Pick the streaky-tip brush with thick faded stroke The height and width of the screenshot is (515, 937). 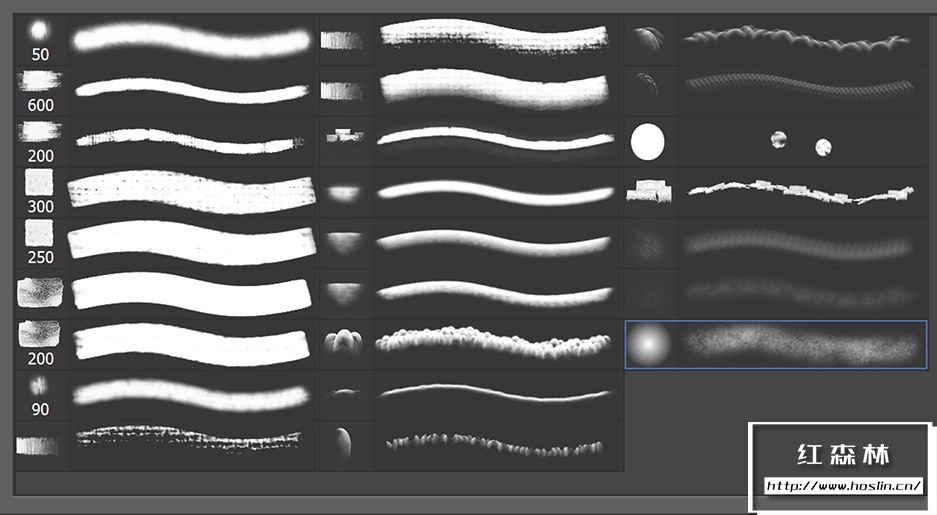471,91
